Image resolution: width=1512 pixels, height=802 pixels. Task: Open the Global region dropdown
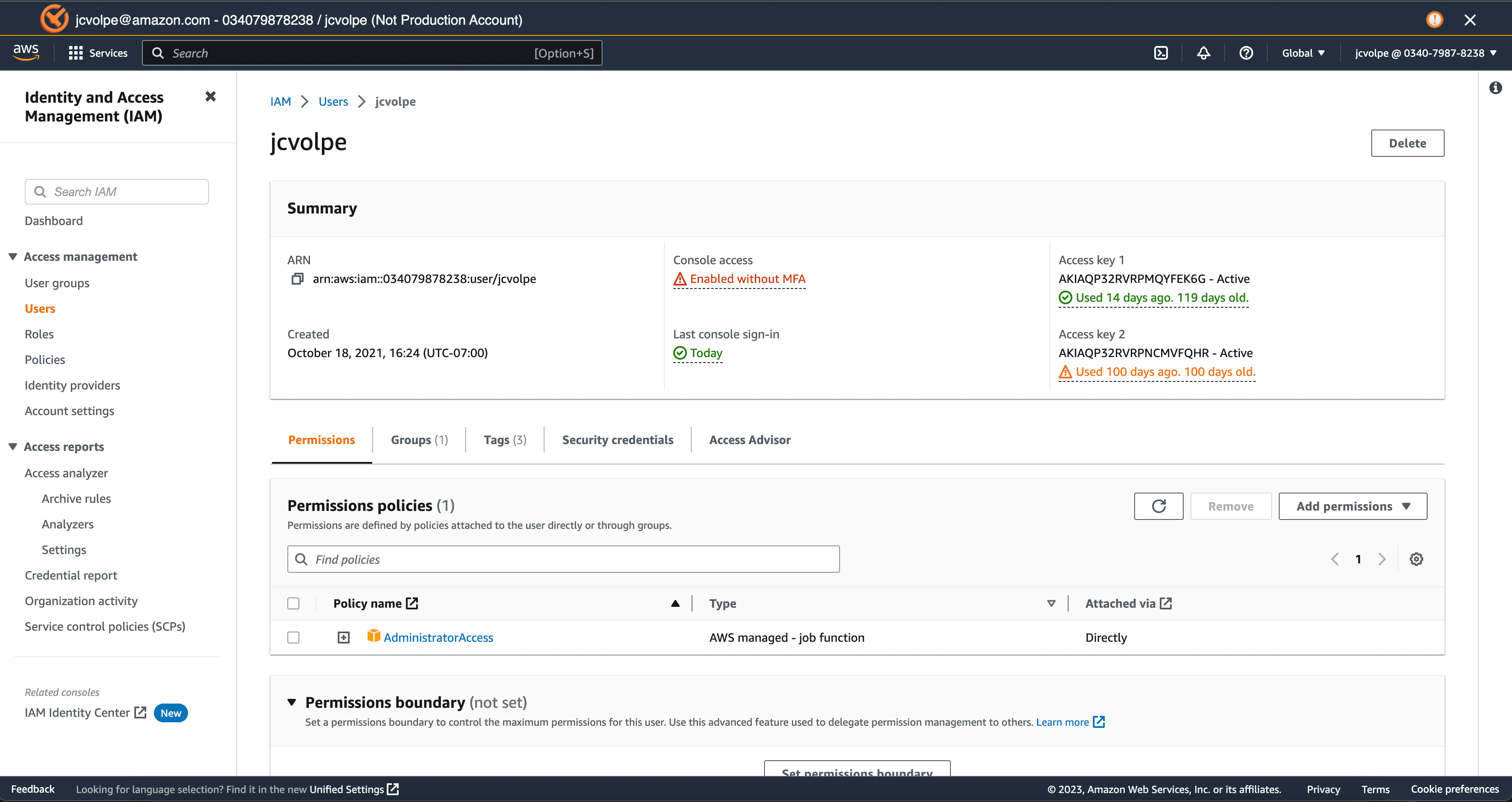[x=1303, y=53]
